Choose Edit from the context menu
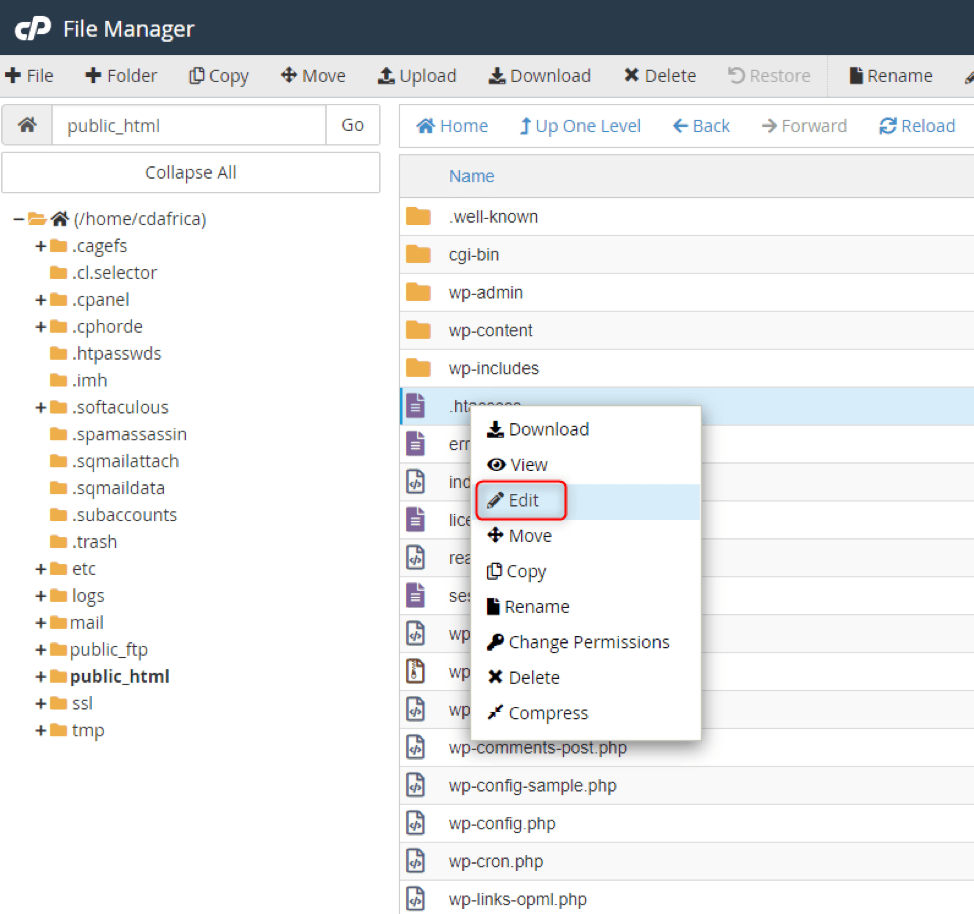The width and height of the screenshot is (974, 914). coord(586,501)
